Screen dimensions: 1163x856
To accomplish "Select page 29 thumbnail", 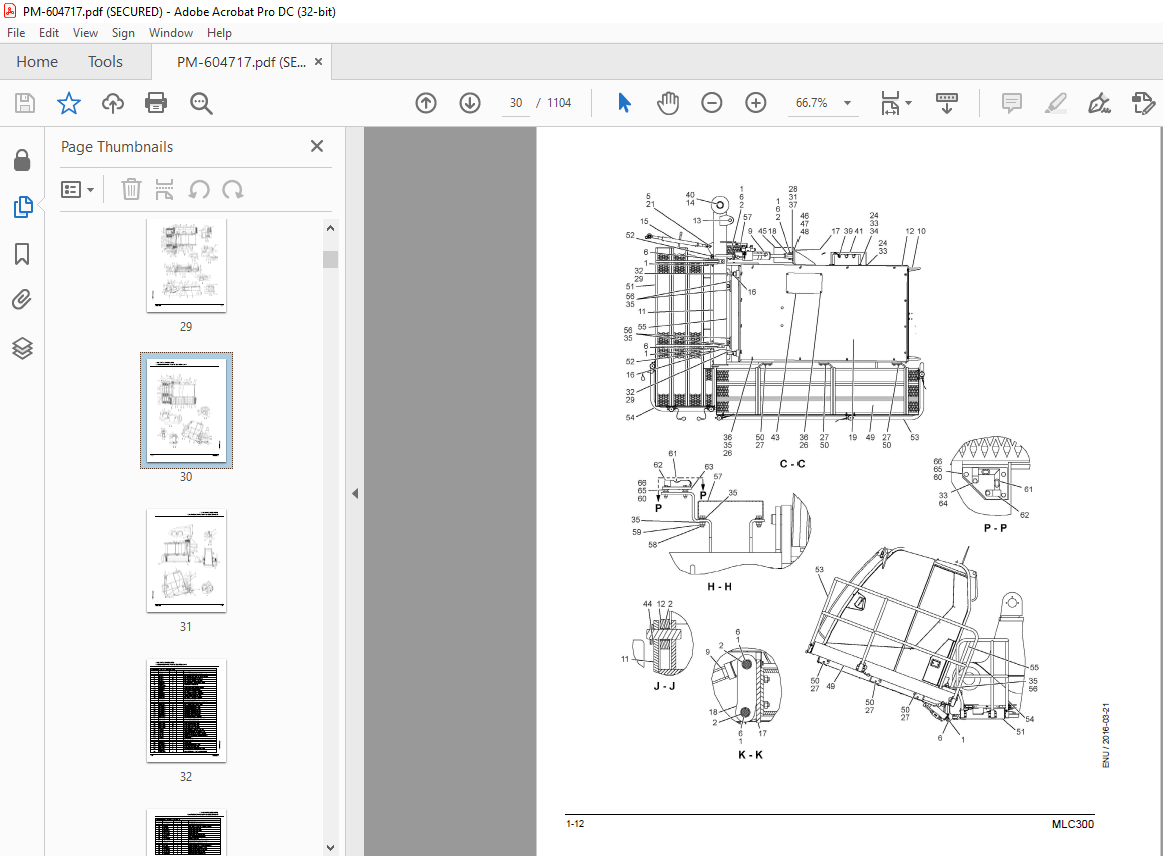I will coord(186,266).
